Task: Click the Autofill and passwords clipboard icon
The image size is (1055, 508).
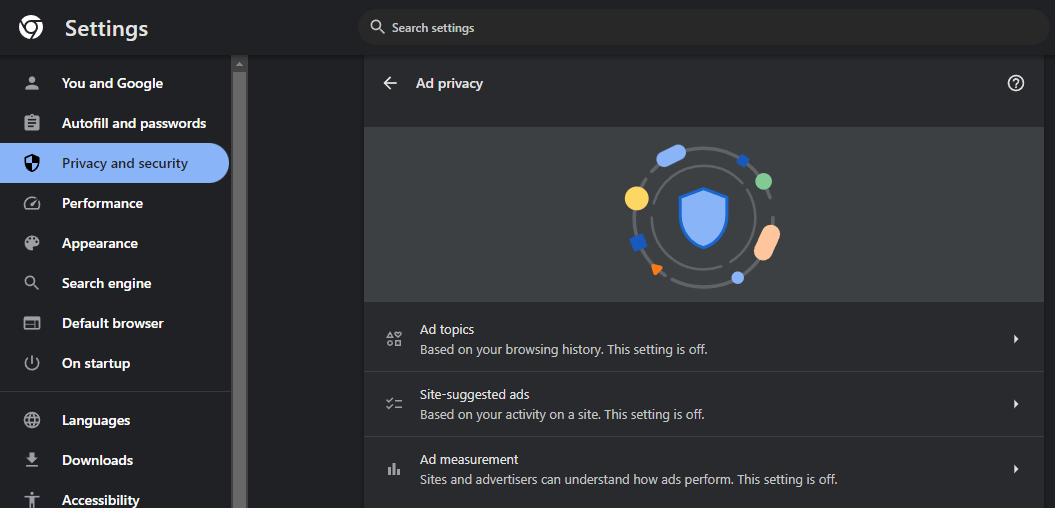Action: 32,123
